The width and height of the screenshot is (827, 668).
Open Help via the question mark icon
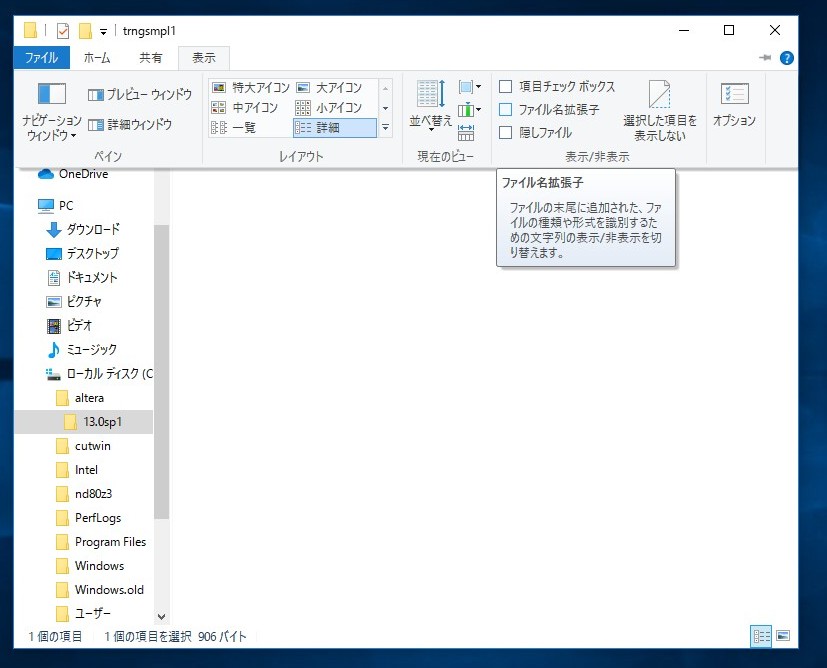click(786, 58)
